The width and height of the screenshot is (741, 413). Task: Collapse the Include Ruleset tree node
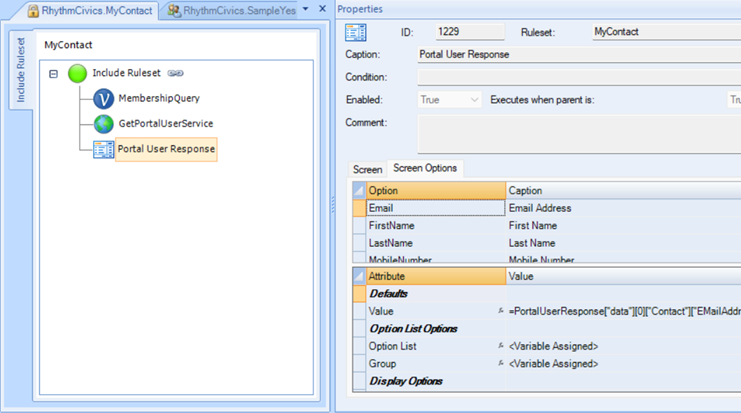tap(54, 74)
